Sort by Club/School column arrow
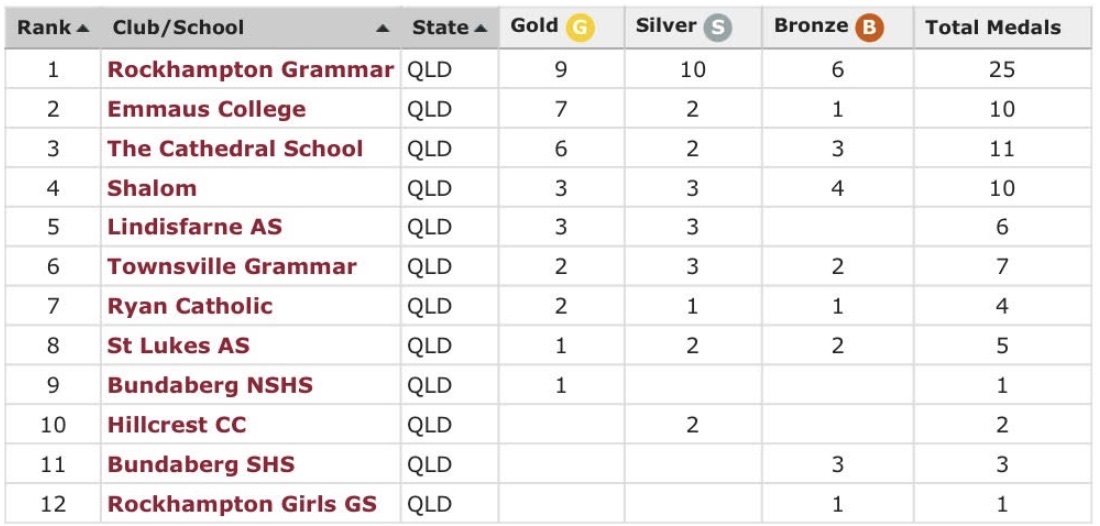 click(x=383, y=29)
